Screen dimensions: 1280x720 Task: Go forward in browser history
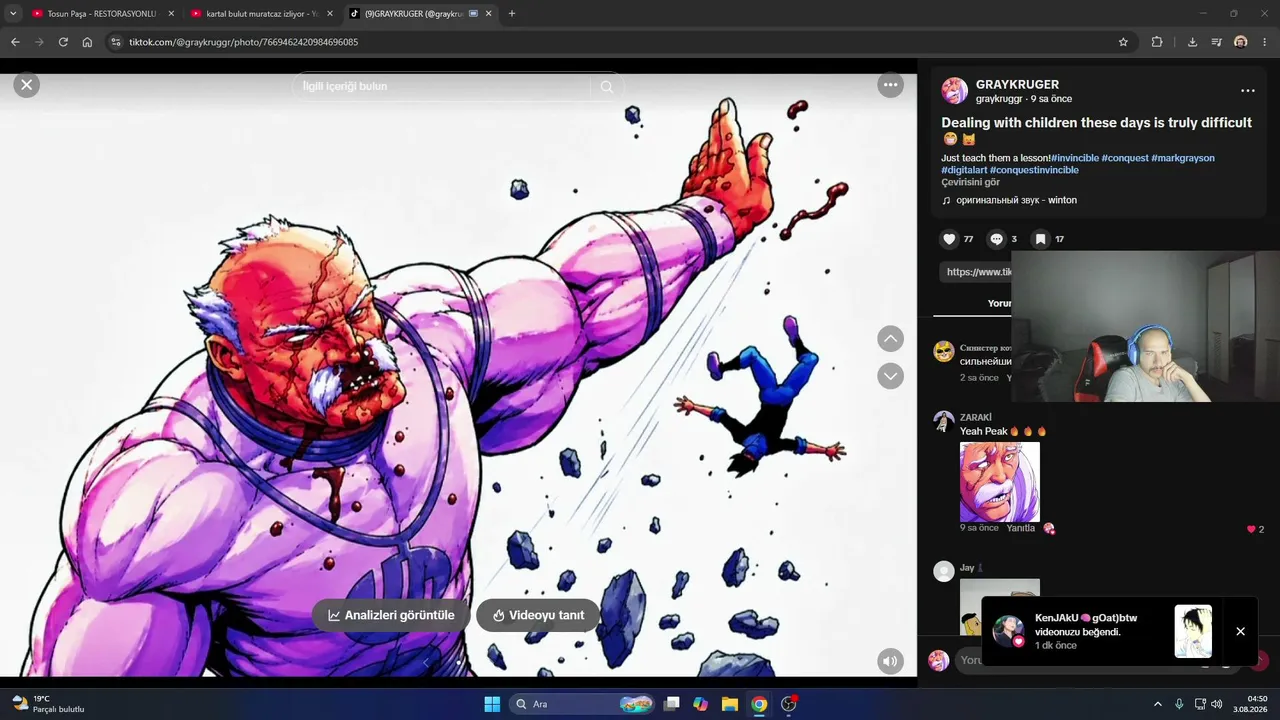tap(39, 42)
